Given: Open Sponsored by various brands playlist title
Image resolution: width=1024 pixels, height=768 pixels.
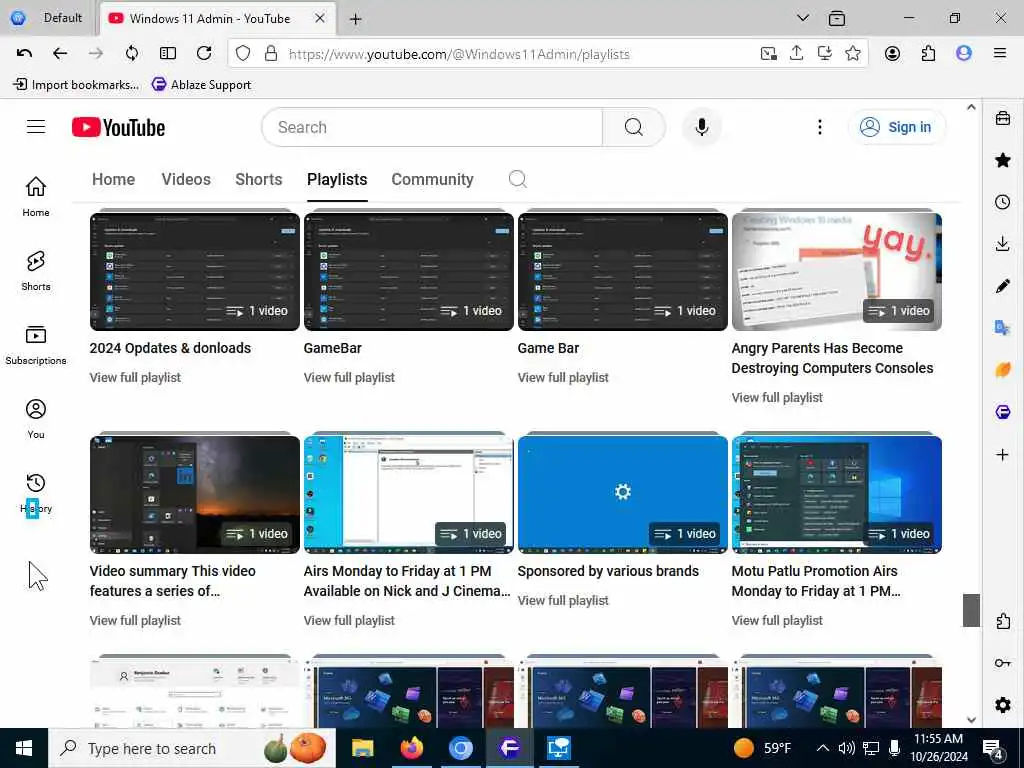Looking at the screenshot, I should tap(608, 571).
